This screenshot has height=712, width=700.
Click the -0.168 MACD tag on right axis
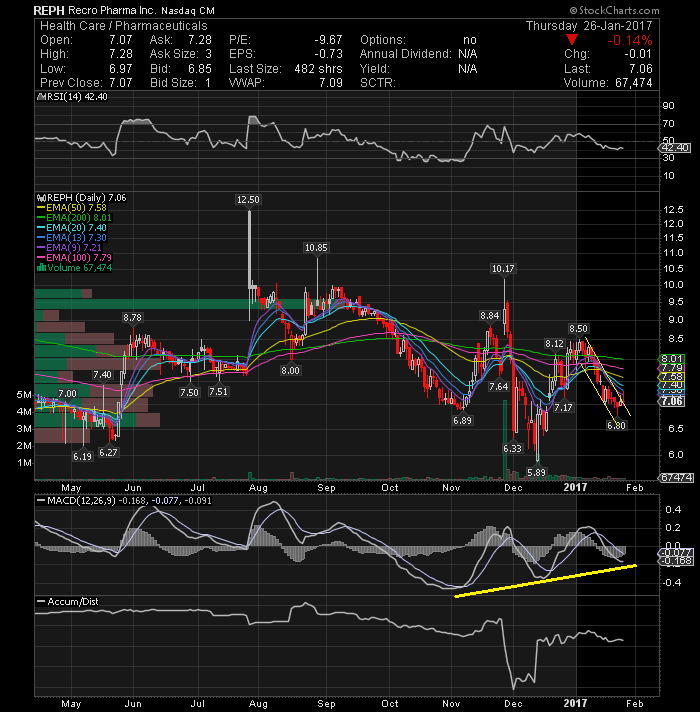pos(675,561)
